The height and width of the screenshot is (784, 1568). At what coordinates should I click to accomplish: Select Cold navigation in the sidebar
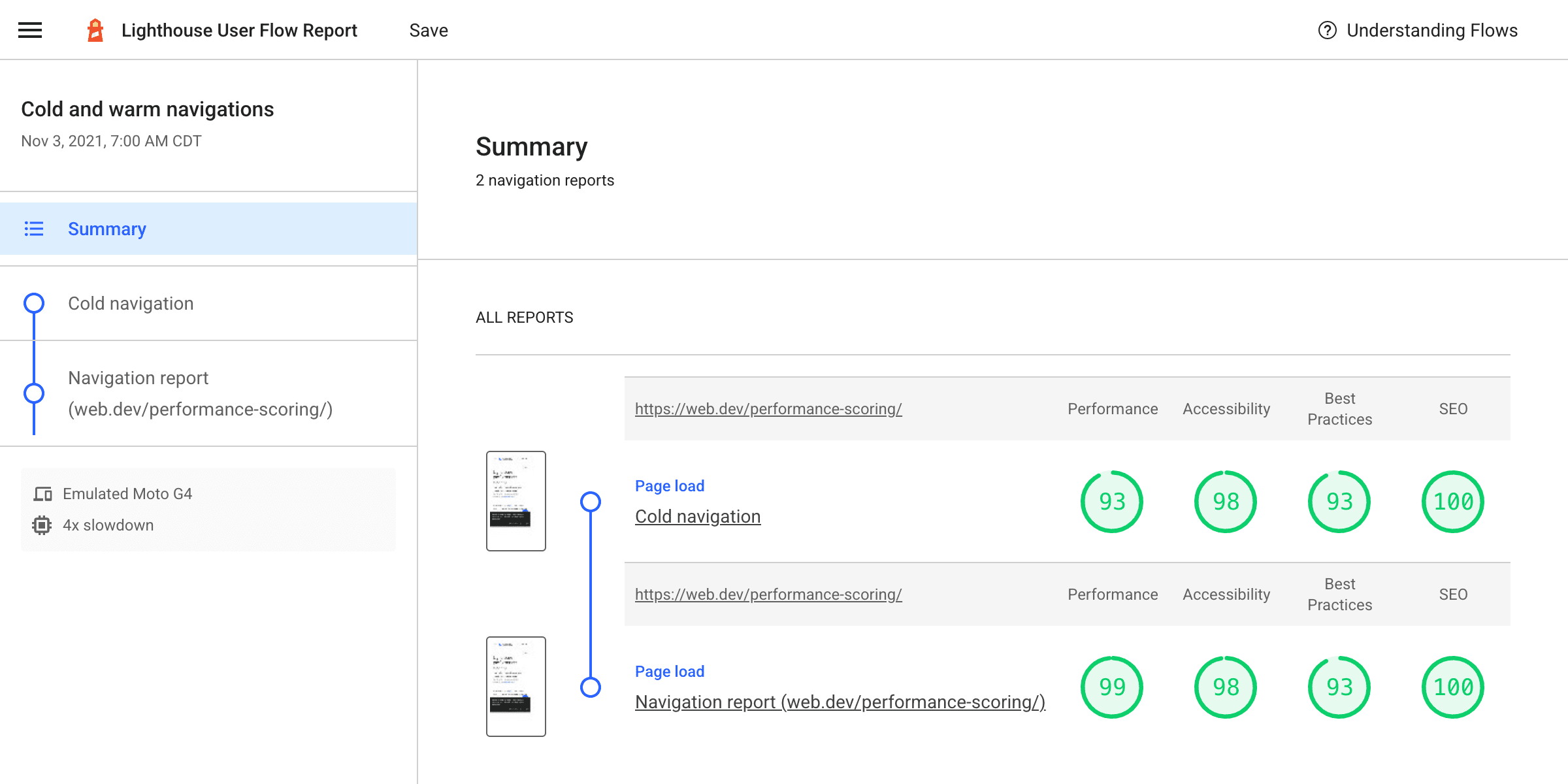click(x=131, y=303)
